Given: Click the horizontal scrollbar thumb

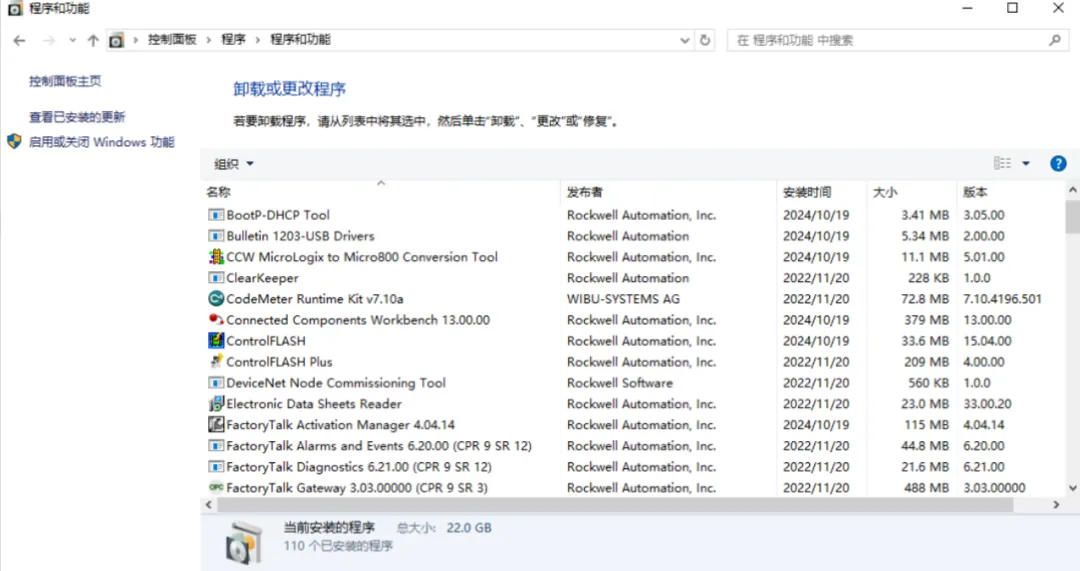Looking at the screenshot, I should [x=615, y=505].
